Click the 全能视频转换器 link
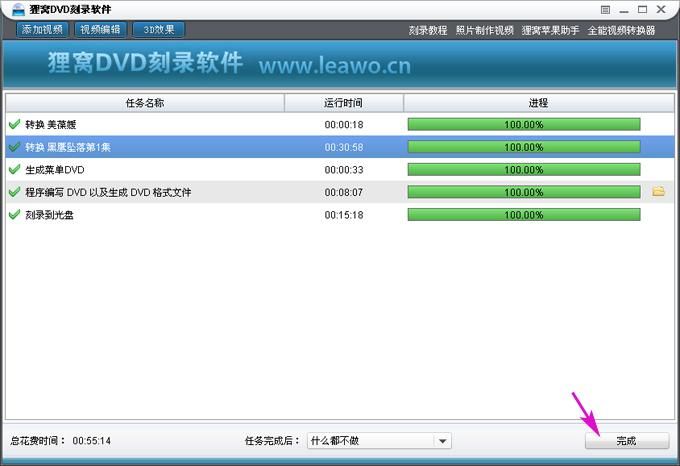Image resolution: width=680 pixels, height=466 pixels. (x=621, y=31)
